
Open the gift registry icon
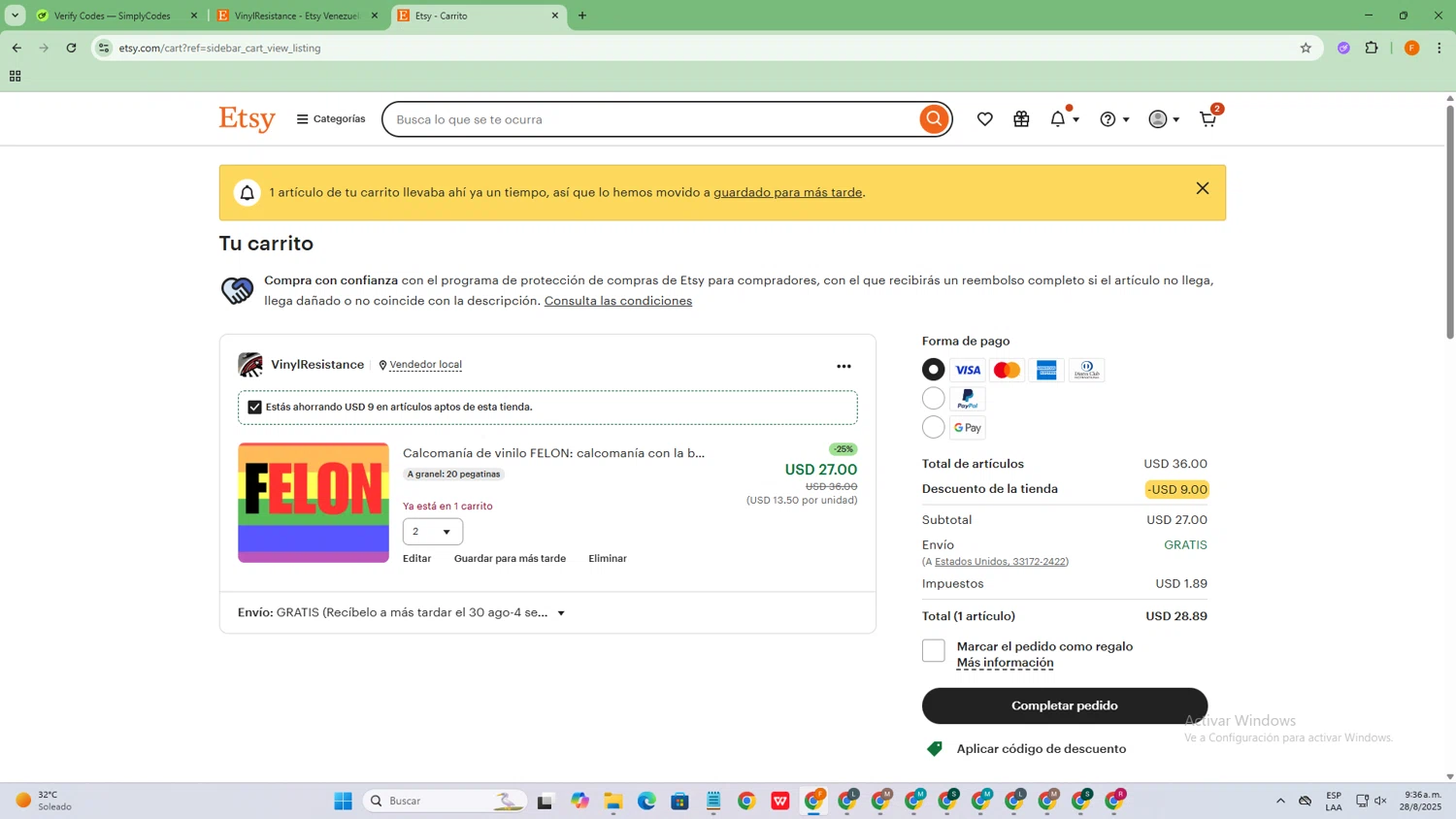1021,119
